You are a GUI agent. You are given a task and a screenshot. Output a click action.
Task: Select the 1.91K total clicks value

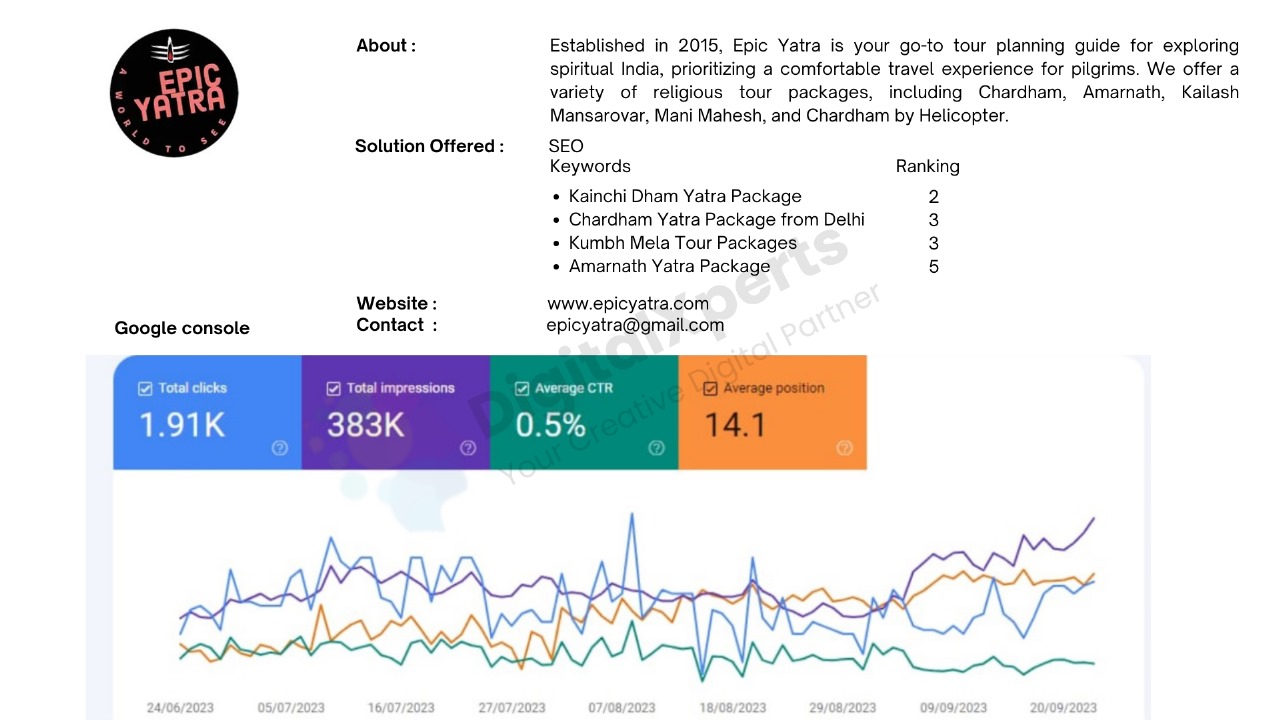coord(182,425)
